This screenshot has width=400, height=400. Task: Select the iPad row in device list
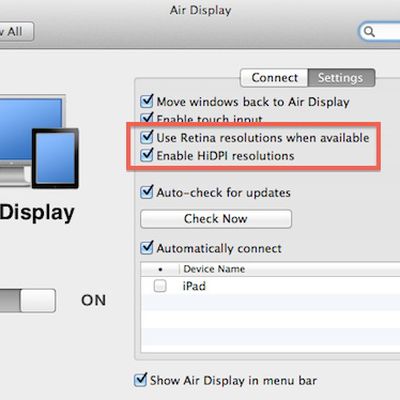270,286
